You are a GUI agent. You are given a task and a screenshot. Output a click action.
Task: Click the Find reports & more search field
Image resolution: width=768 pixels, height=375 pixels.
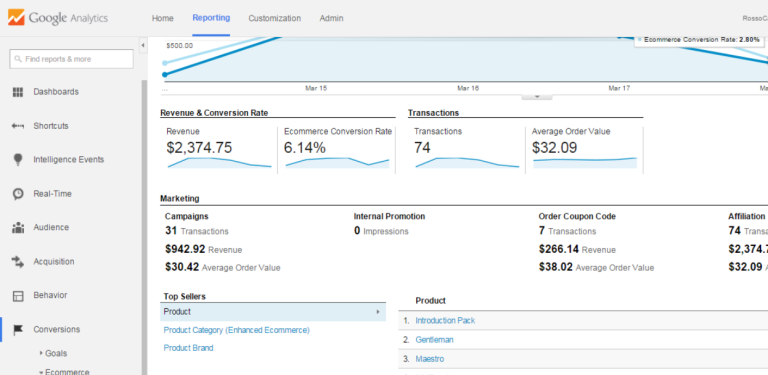72,59
